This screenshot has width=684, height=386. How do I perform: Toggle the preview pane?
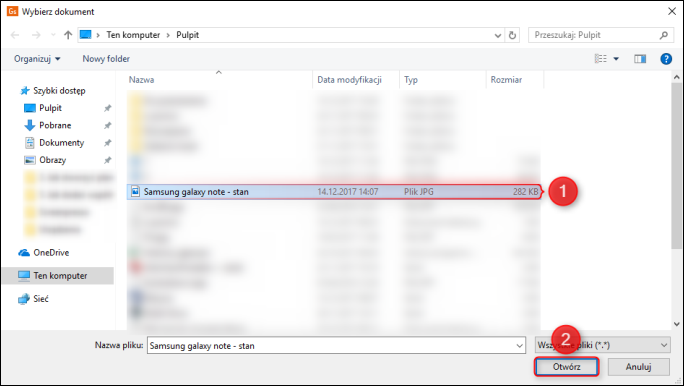(x=640, y=58)
